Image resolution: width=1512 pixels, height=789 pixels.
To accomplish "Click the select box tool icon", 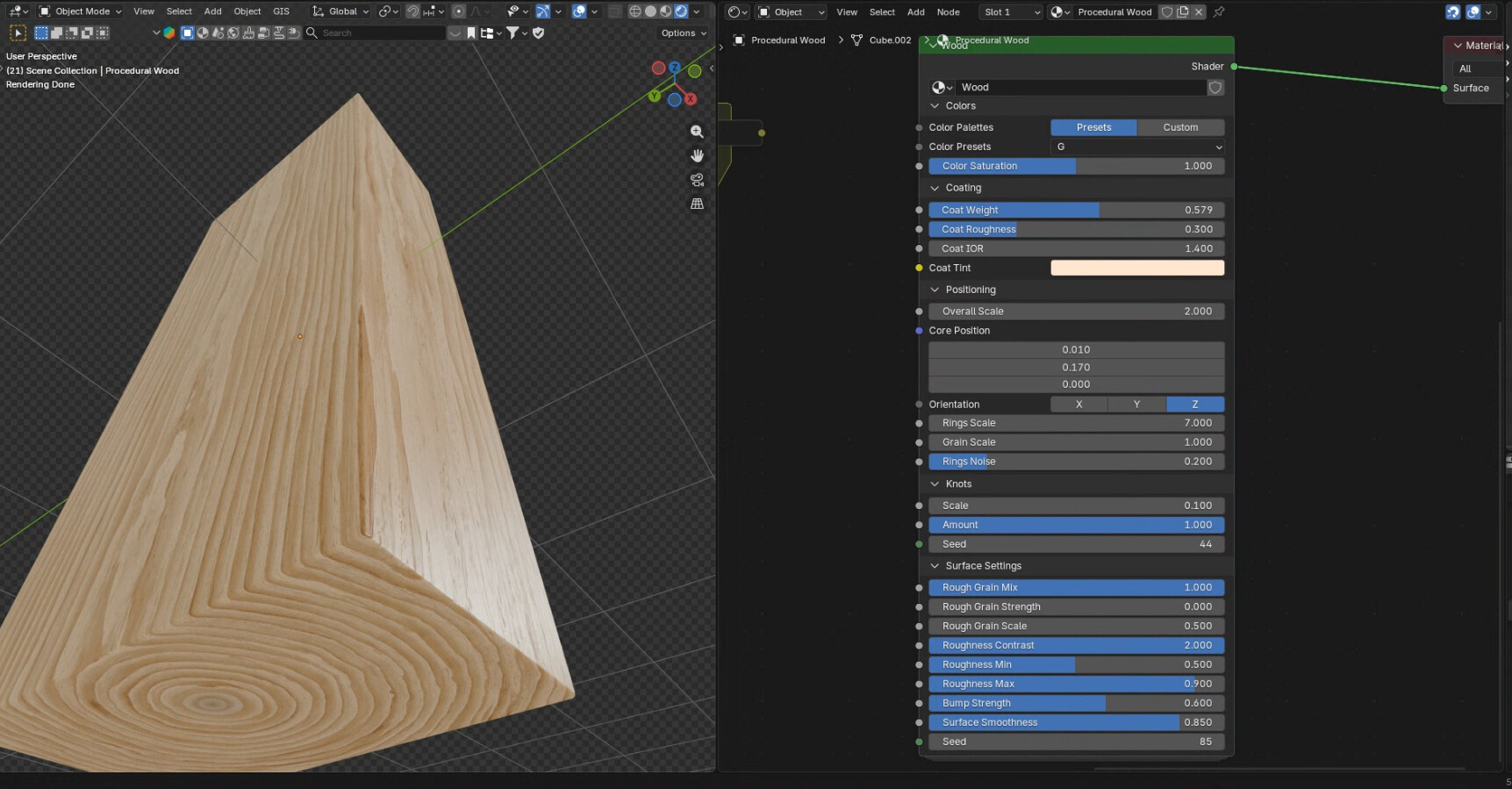I will tap(18, 33).
